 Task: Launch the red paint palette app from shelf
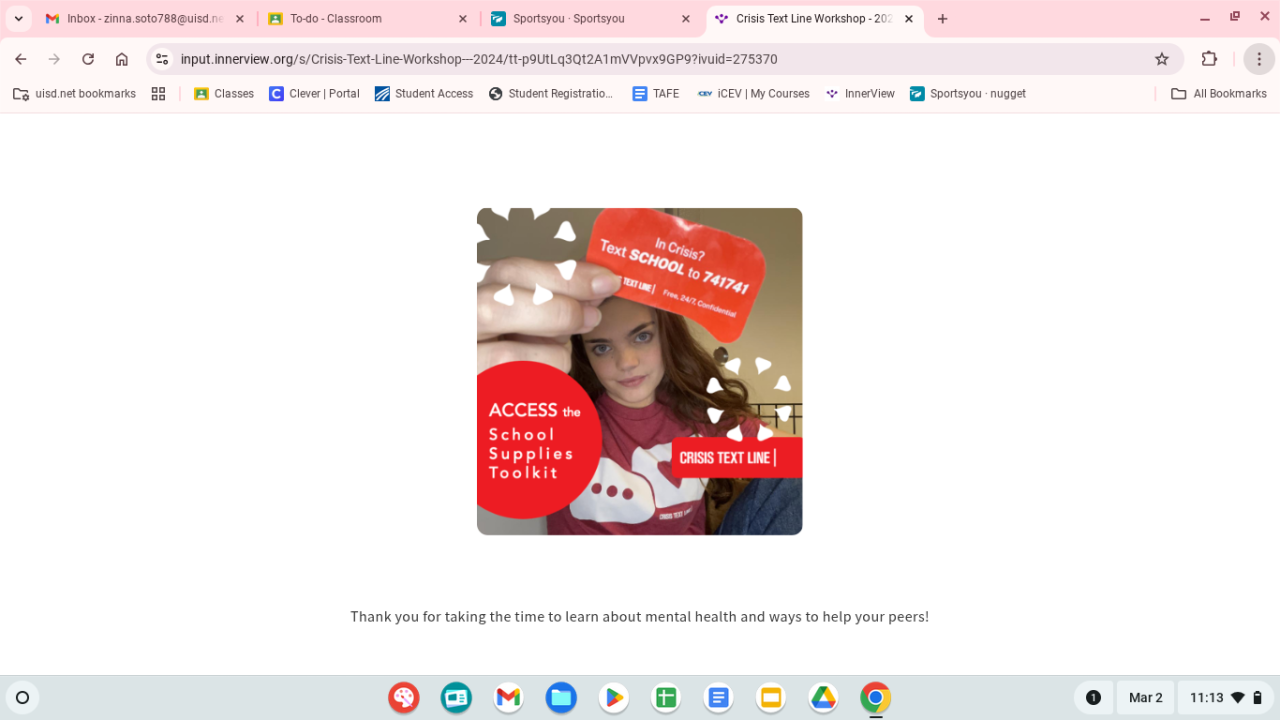[x=404, y=698]
